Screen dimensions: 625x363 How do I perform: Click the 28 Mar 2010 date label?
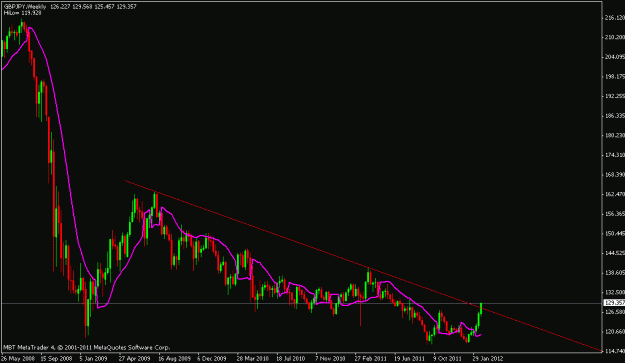click(x=253, y=358)
